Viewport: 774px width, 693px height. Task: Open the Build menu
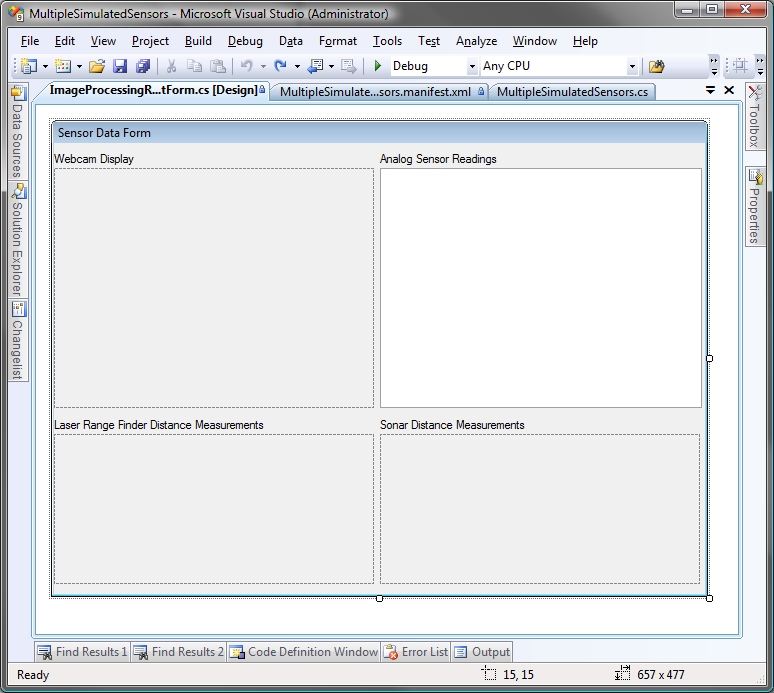[x=198, y=41]
